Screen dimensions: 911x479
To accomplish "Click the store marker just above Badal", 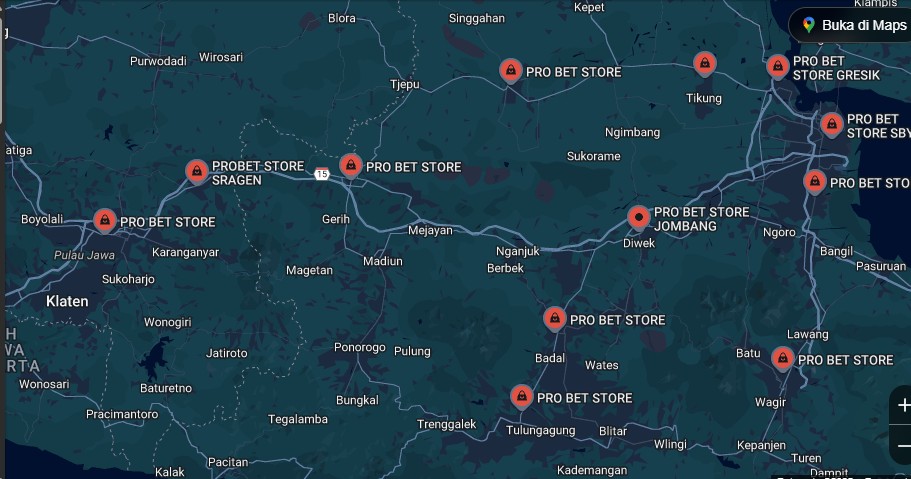I will point(554,318).
